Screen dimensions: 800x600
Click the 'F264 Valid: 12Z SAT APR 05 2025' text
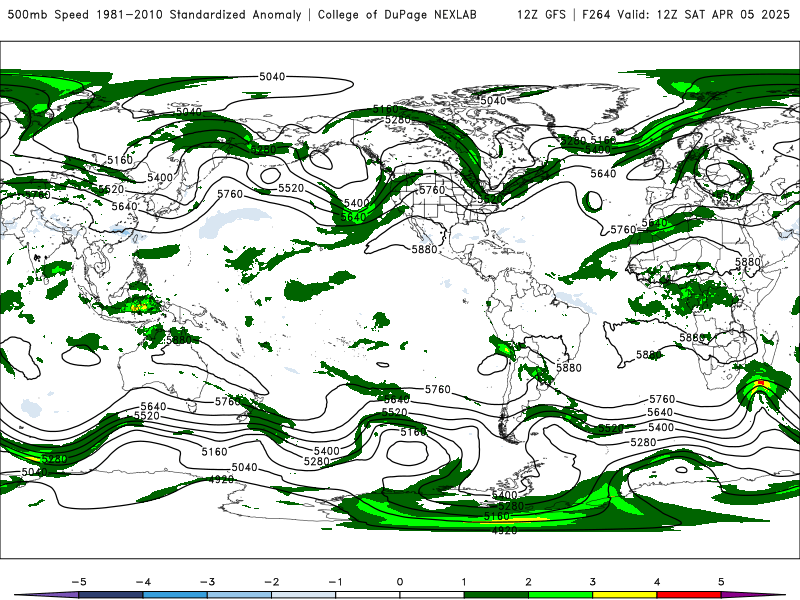point(685,14)
